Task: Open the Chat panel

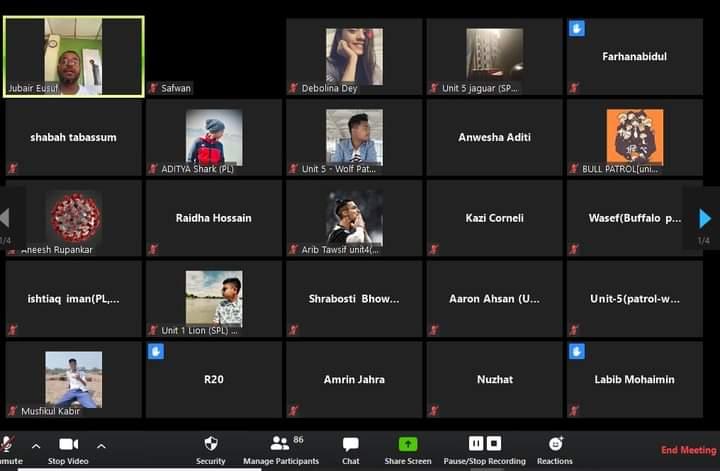Action: [350, 444]
